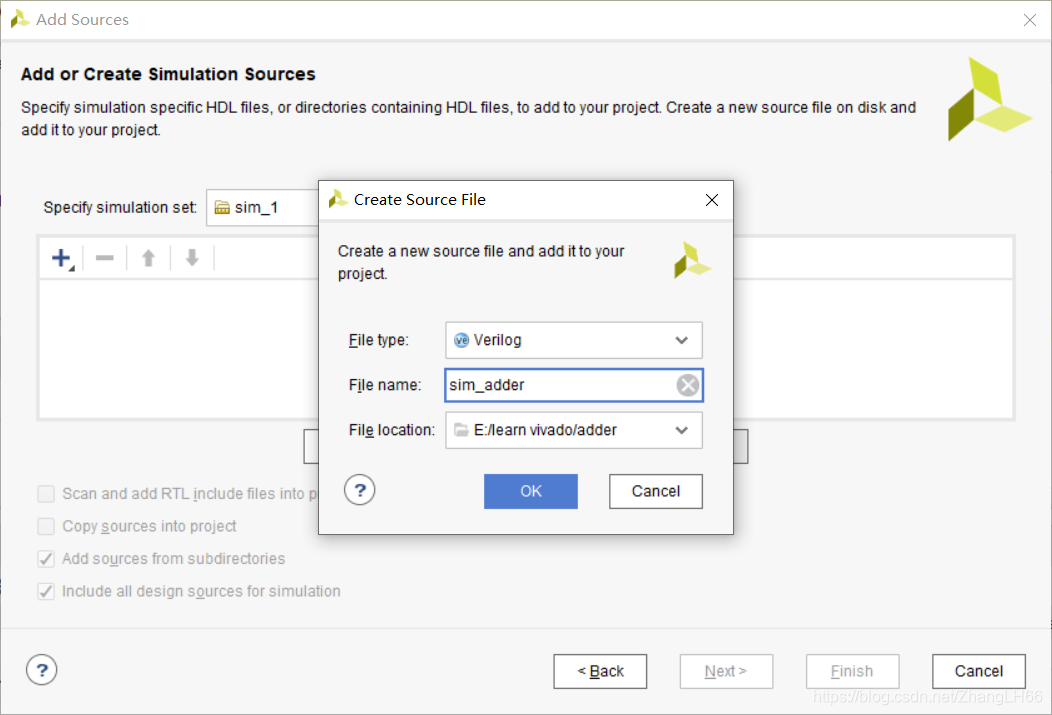This screenshot has height=715, width=1052.
Task: Click the Add files plus icon
Action: tap(61, 258)
